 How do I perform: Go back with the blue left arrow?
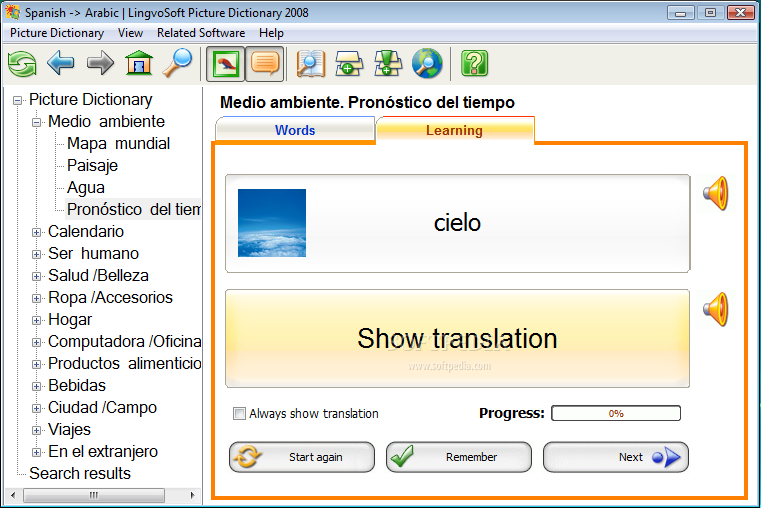click(x=61, y=63)
